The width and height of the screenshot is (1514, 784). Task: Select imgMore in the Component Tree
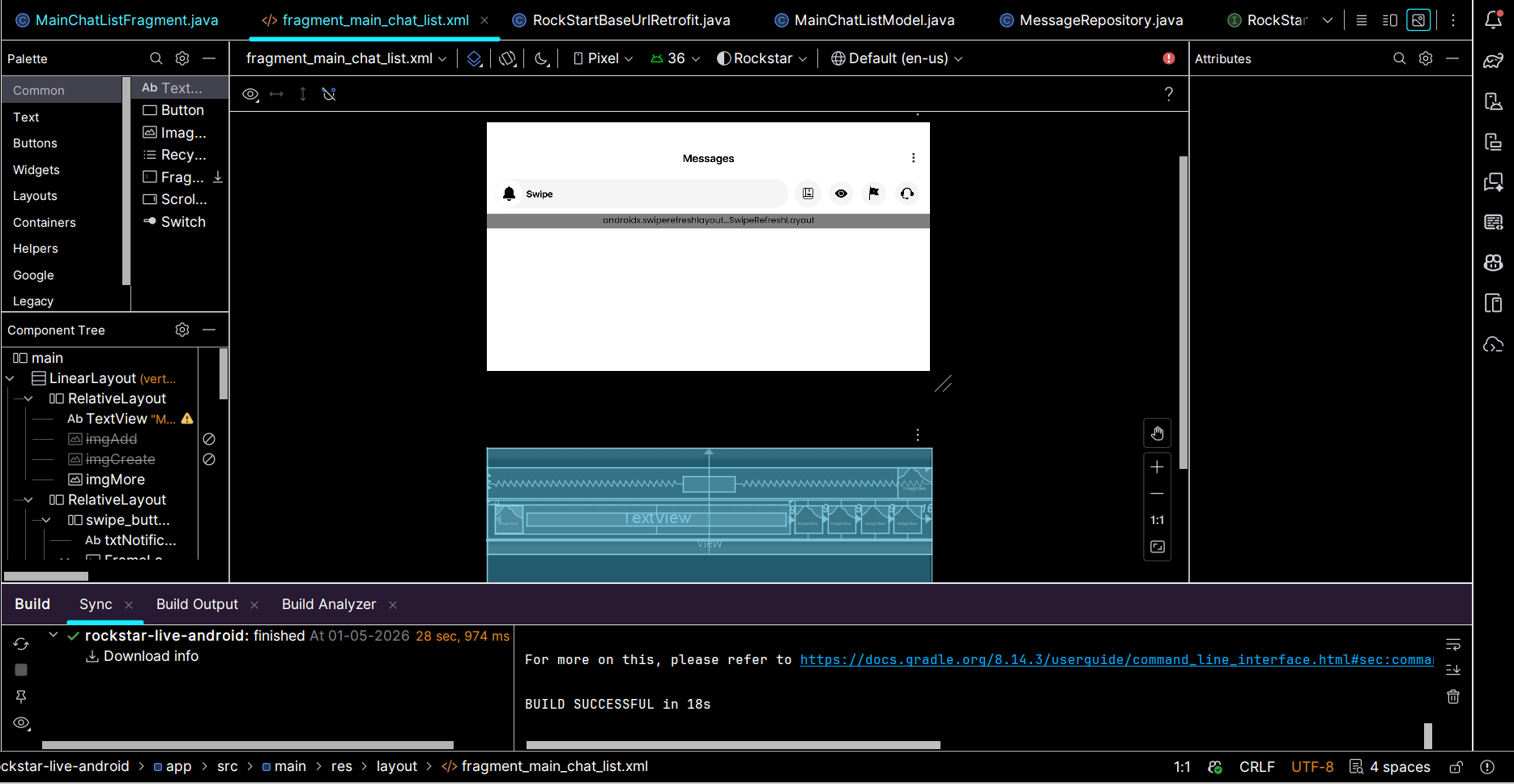[115, 479]
